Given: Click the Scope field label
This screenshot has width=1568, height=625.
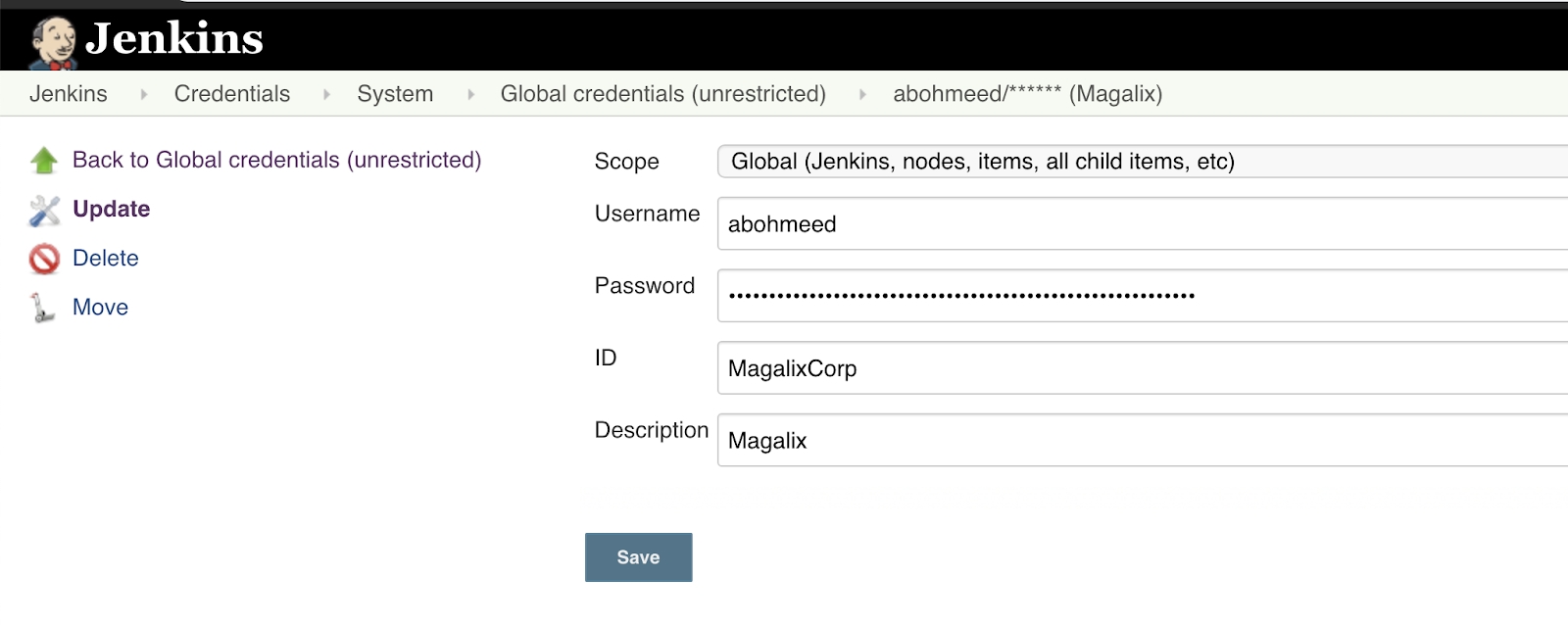Looking at the screenshot, I should tap(627, 162).
